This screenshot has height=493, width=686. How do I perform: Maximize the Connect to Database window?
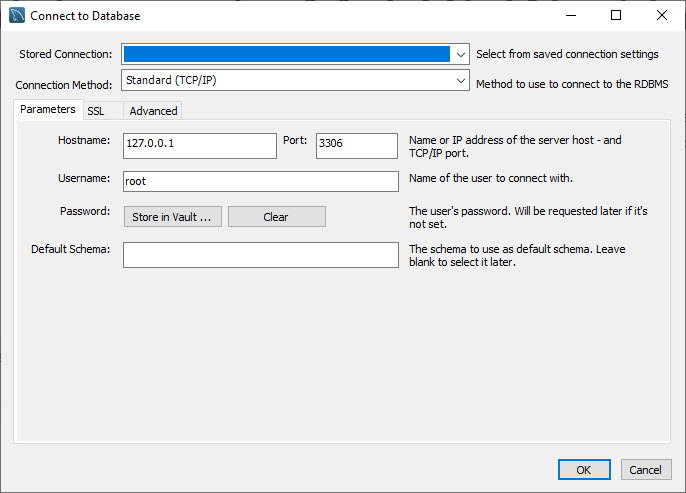point(616,15)
